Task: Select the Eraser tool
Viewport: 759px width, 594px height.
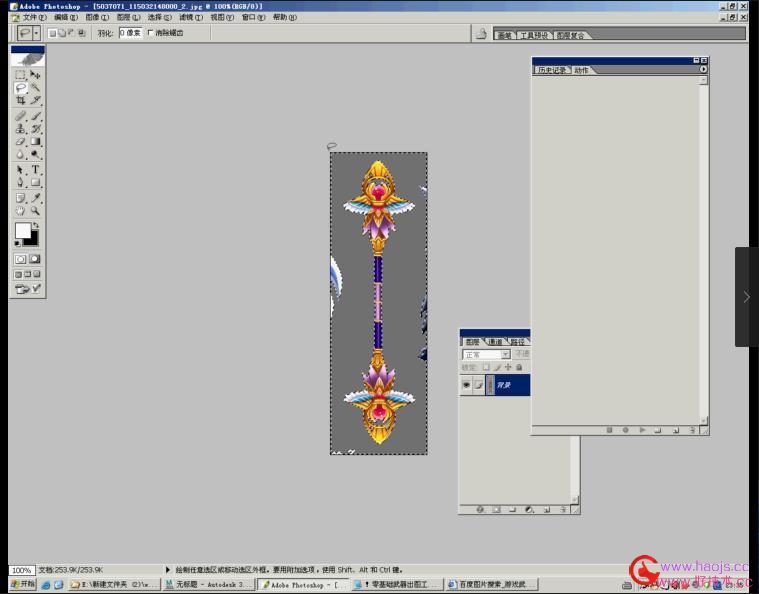Action: (x=20, y=141)
